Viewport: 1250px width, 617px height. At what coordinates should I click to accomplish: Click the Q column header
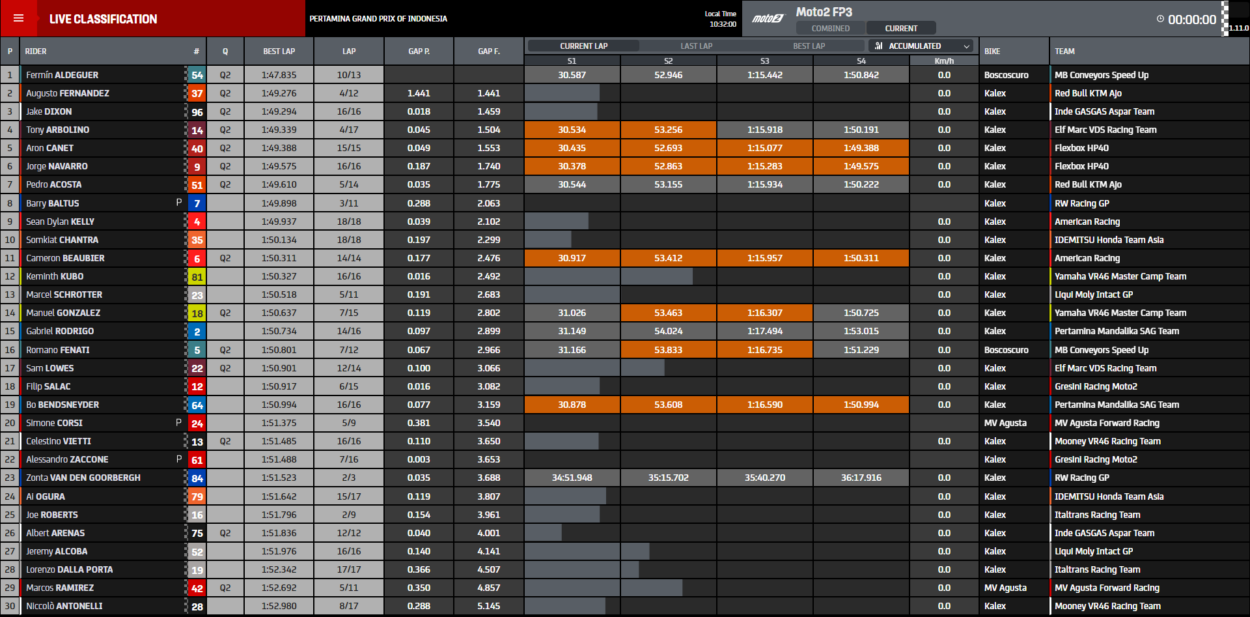click(x=225, y=50)
